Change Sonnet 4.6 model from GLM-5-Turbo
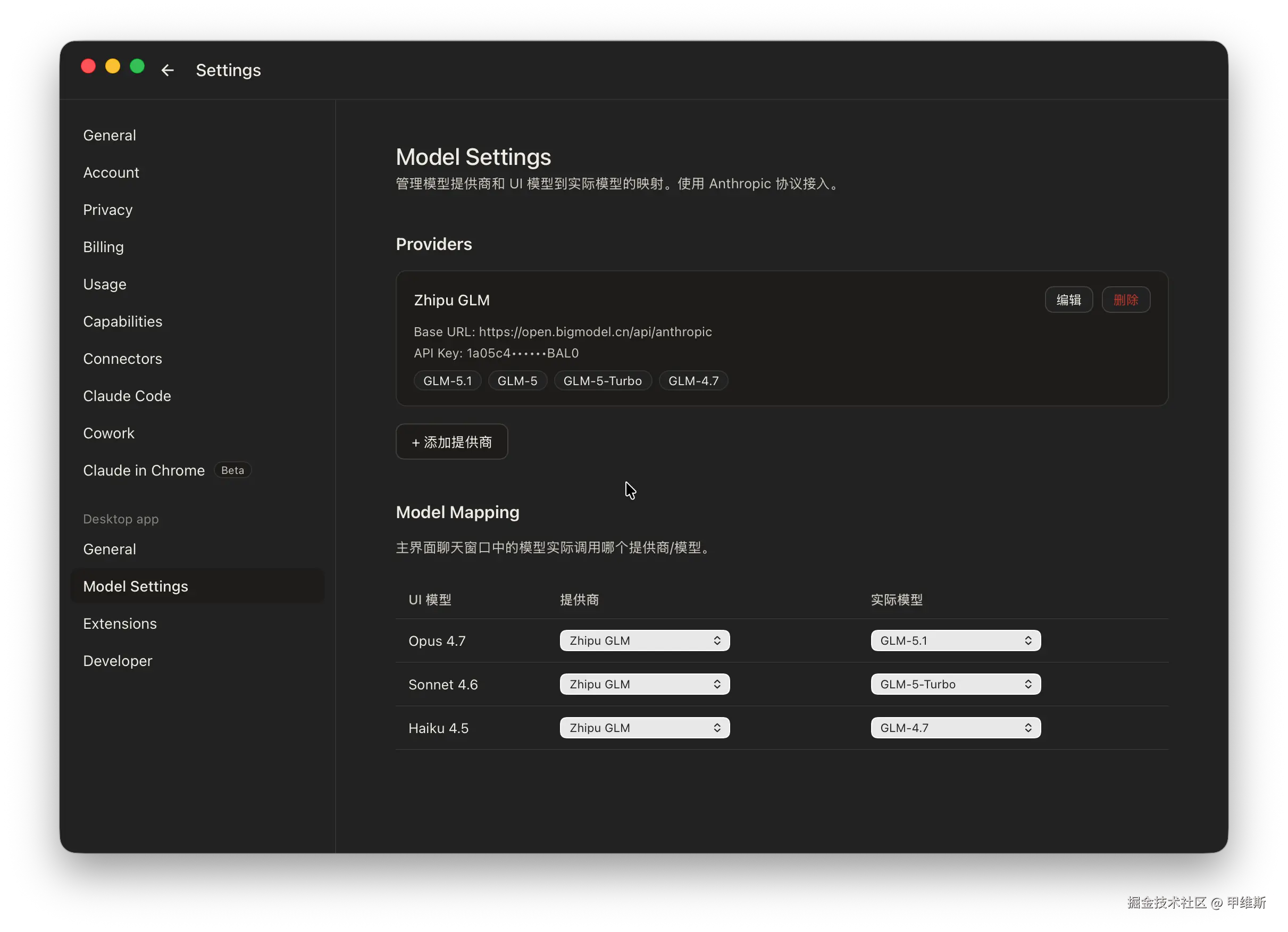 (955, 685)
